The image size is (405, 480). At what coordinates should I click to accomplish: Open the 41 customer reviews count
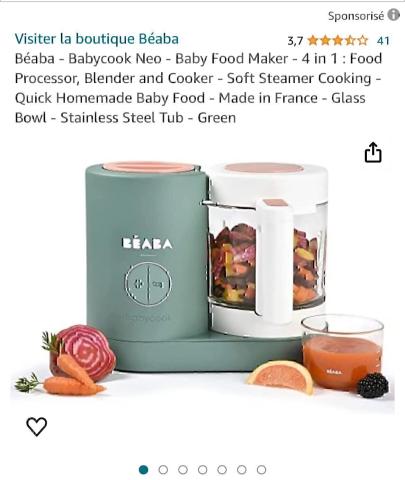(x=383, y=41)
